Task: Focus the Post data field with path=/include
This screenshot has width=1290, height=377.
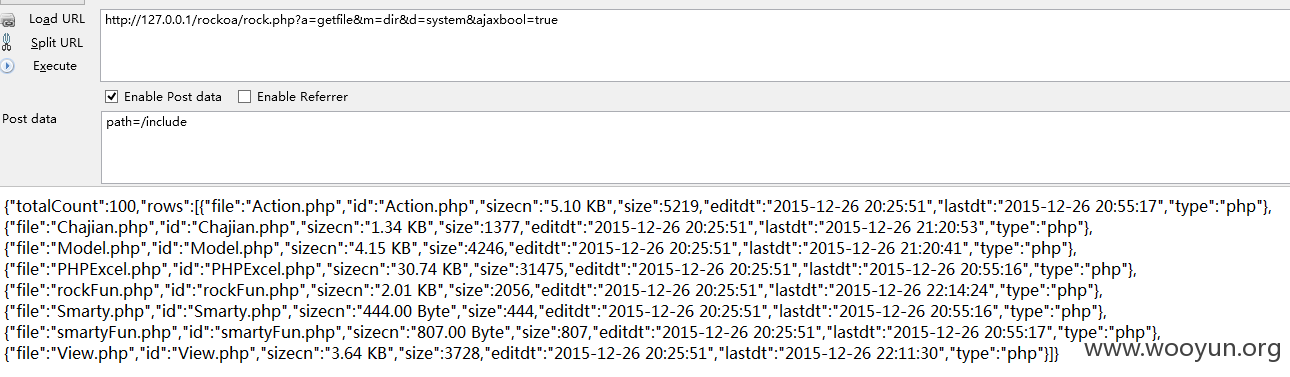Action: pos(695,147)
